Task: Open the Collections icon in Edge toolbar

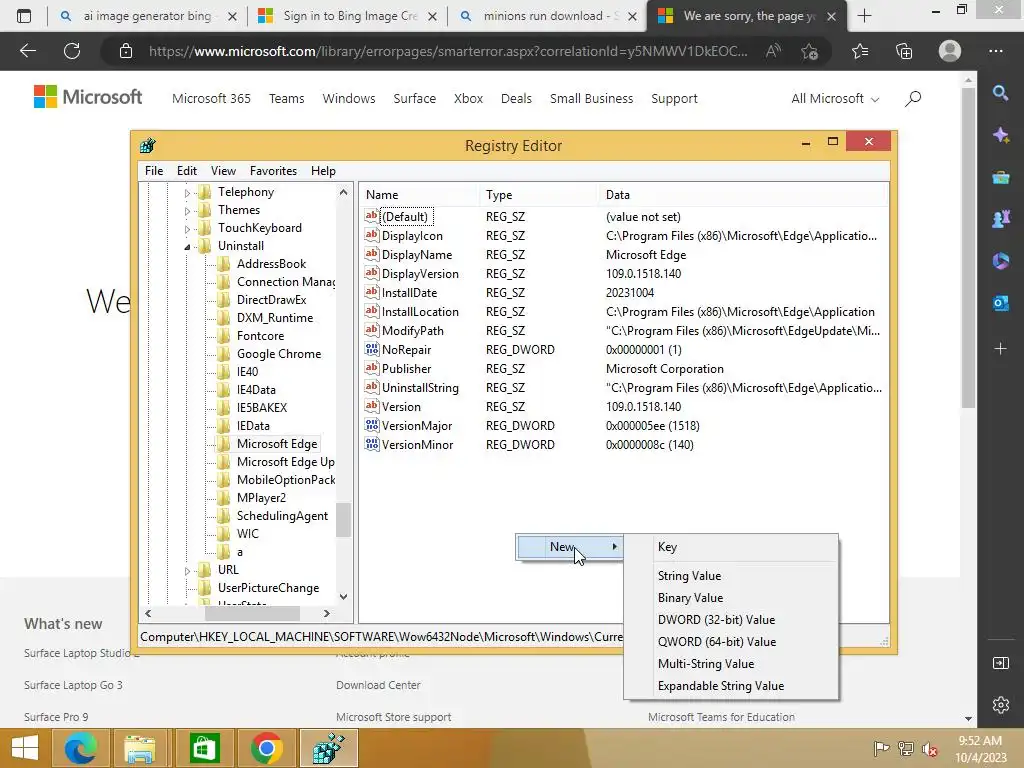Action: pos(904,51)
